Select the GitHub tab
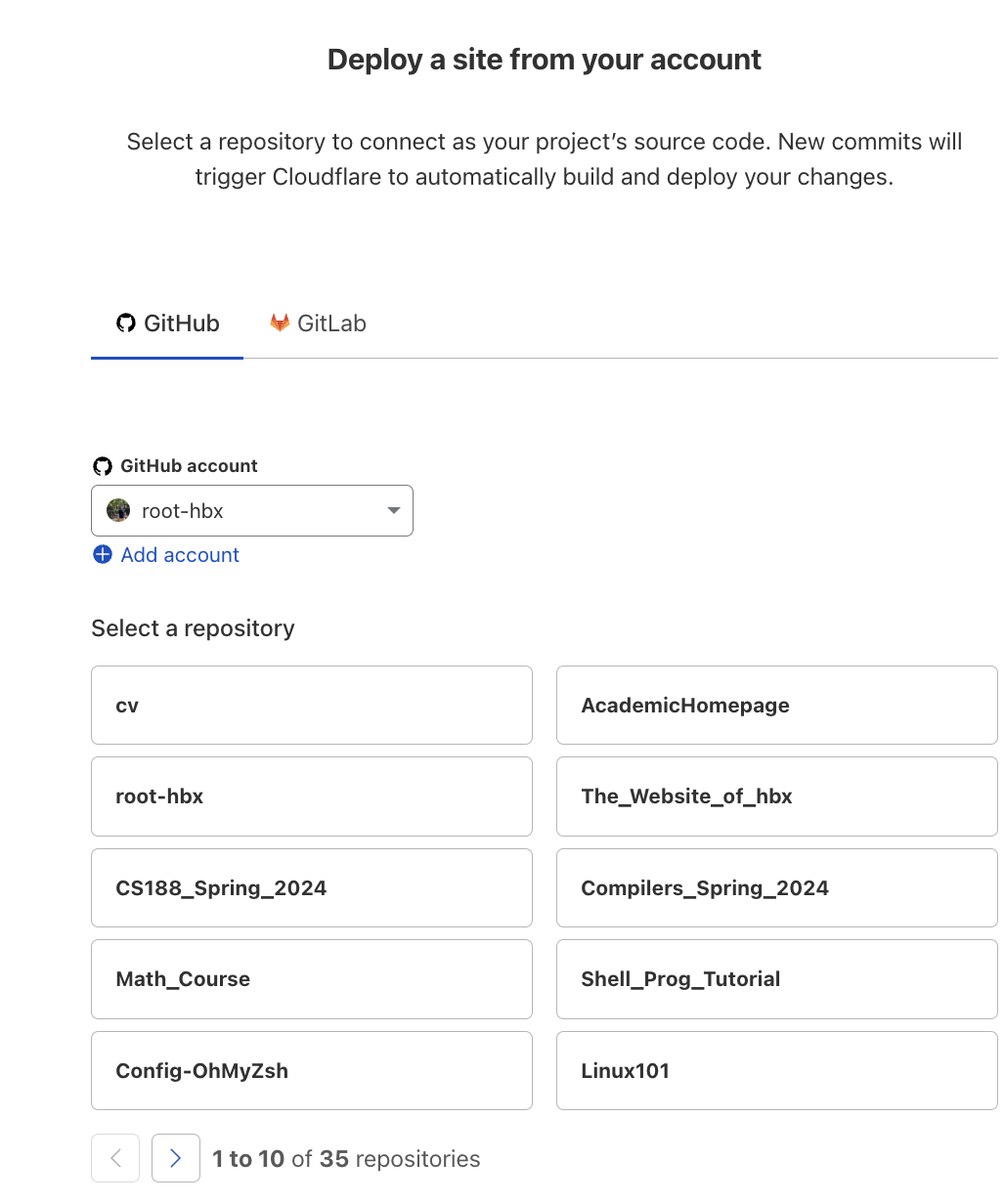Viewport: 1005px width, 1204px height. point(167,323)
